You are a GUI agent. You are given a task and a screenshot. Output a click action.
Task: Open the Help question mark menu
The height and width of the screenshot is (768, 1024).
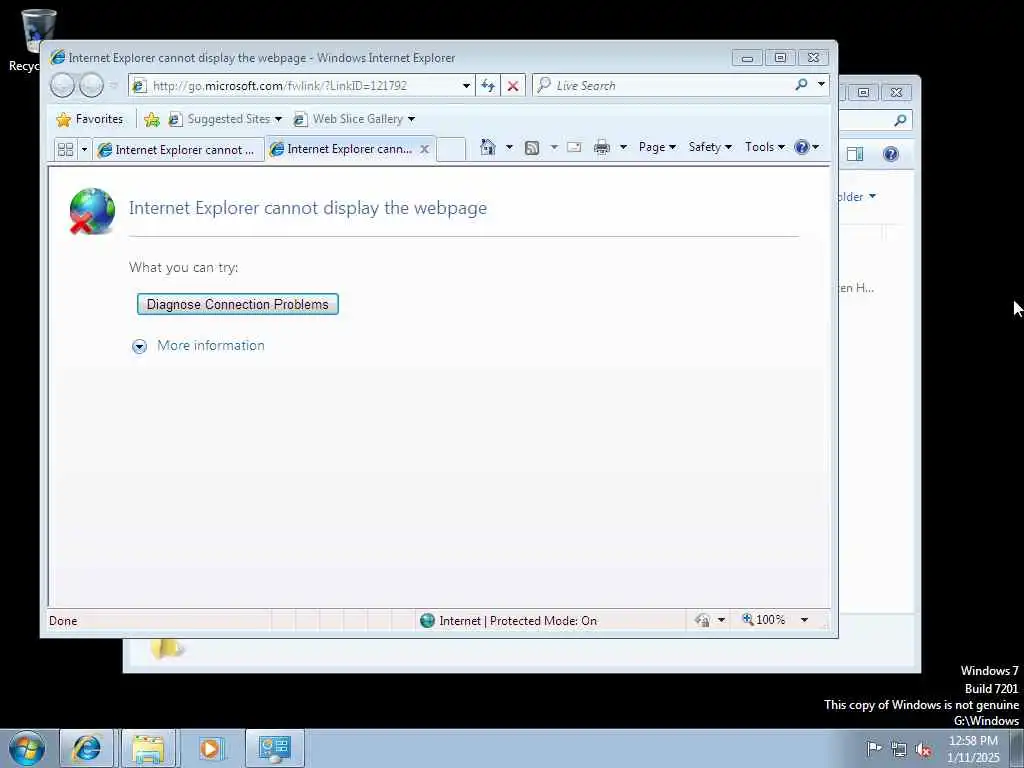click(806, 147)
